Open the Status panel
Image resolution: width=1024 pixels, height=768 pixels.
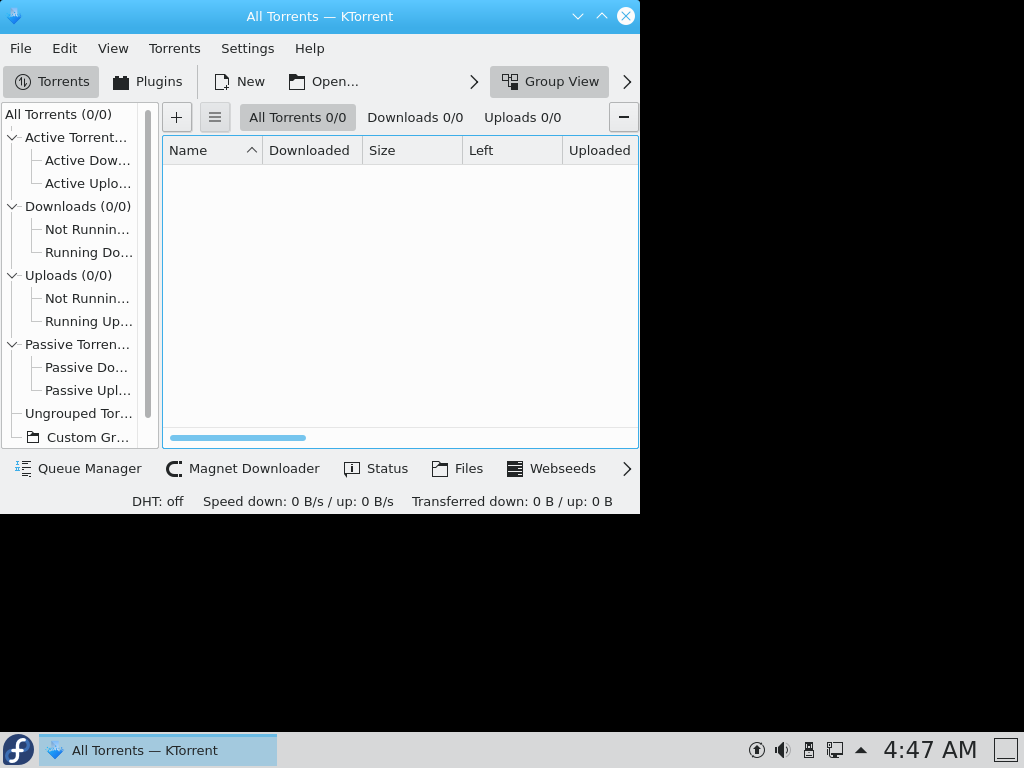[376, 469]
